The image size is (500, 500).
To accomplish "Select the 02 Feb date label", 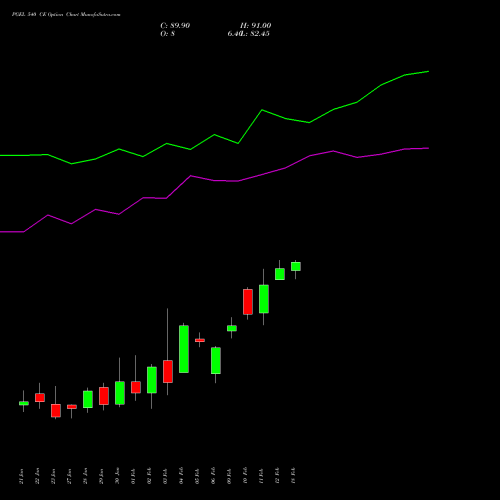I will pos(150,476).
